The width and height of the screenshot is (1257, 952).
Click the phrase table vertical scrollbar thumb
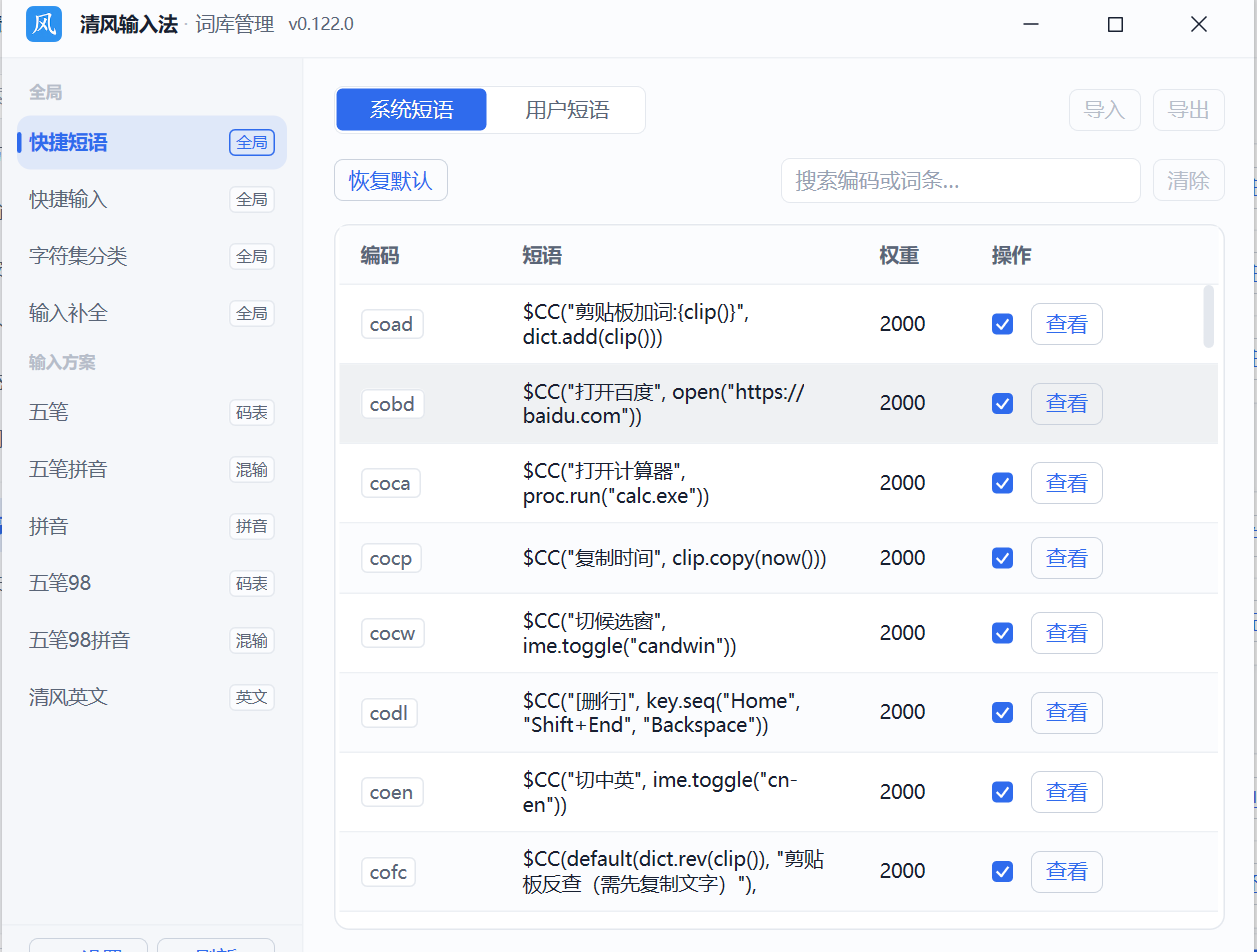[1209, 316]
